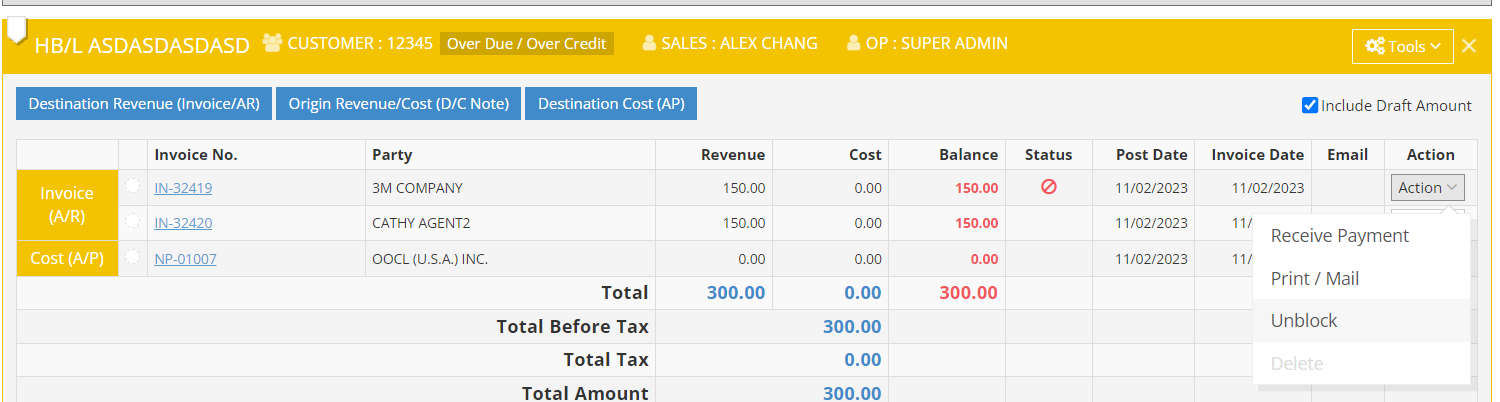Open invoice link IN-32420
The image size is (1500, 402).
(183, 223)
